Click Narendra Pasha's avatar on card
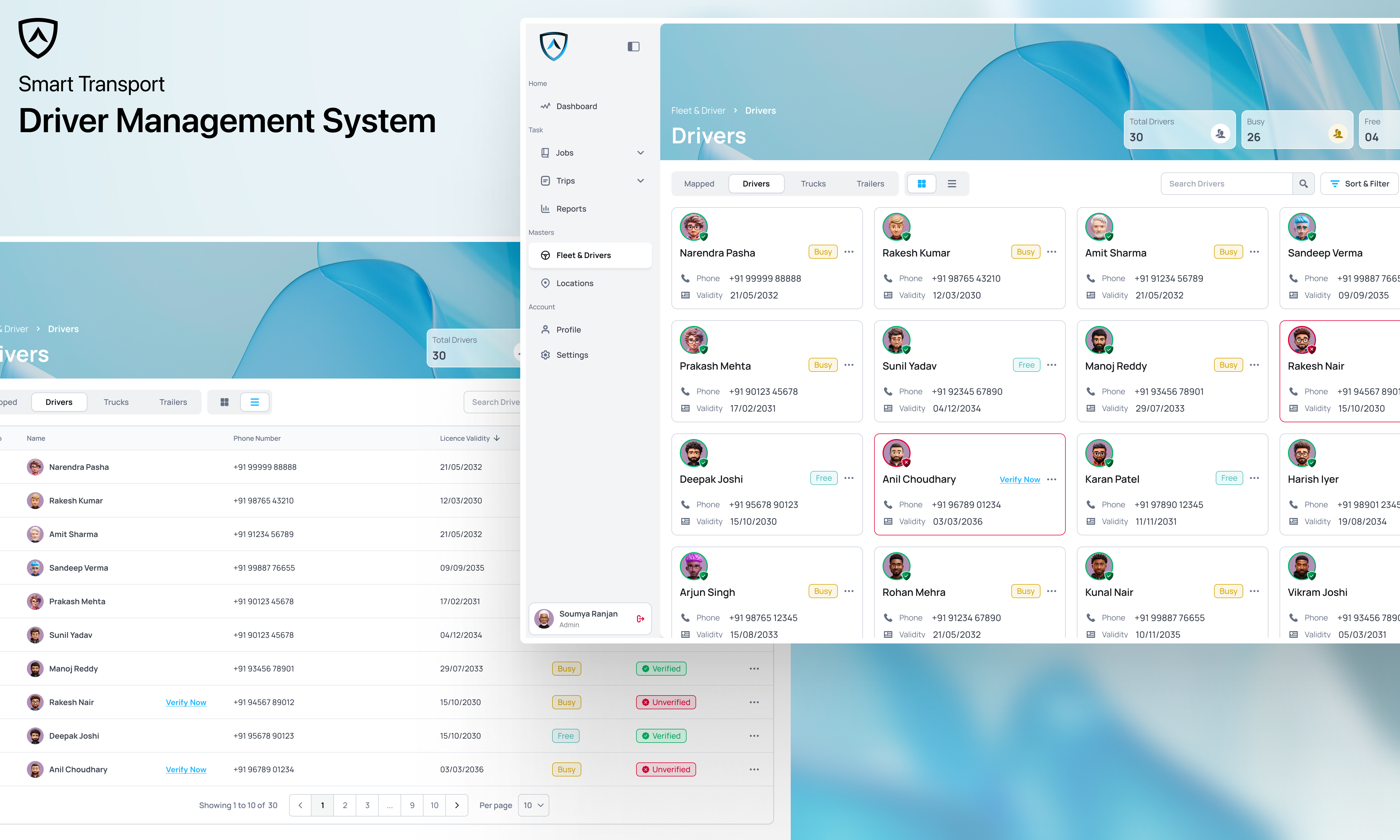 point(693,227)
